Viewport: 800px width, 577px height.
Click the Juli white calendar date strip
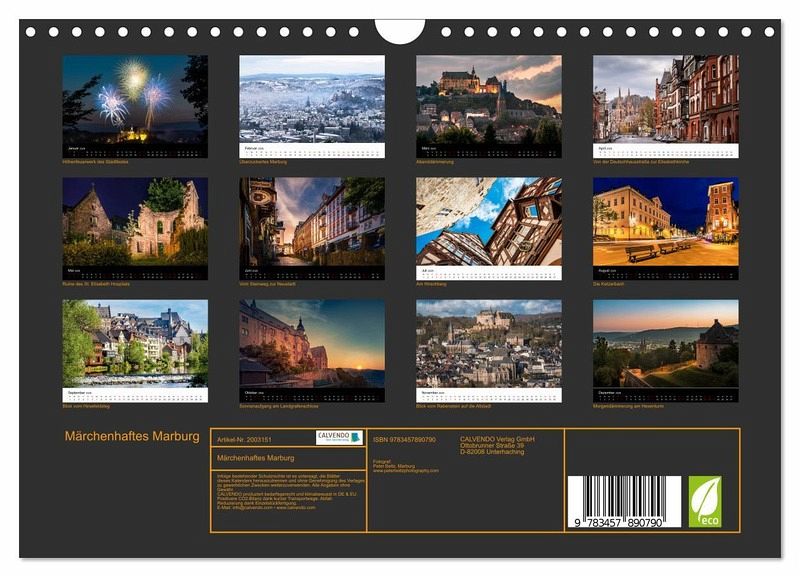point(489,273)
